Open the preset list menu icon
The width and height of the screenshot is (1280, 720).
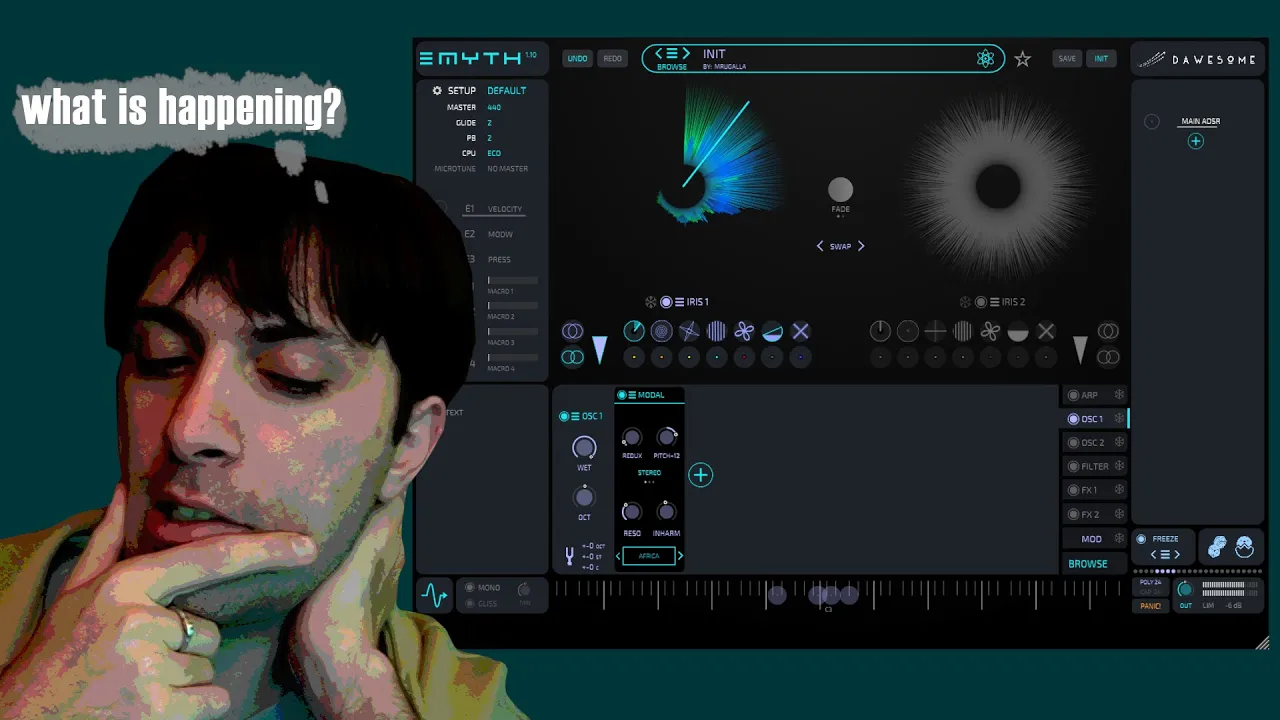point(672,53)
